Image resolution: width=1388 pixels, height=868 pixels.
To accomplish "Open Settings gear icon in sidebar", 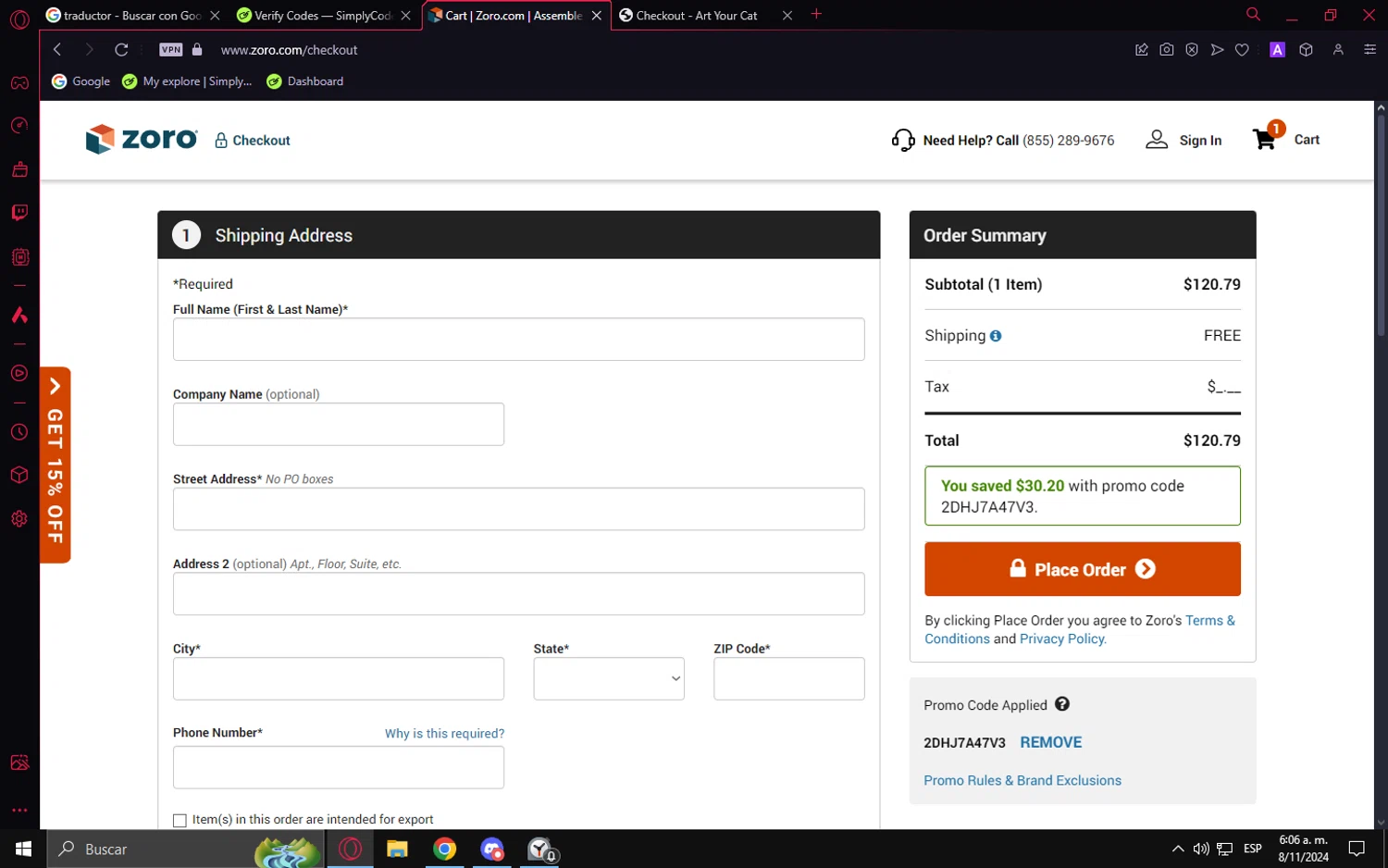I will pos(19,519).
